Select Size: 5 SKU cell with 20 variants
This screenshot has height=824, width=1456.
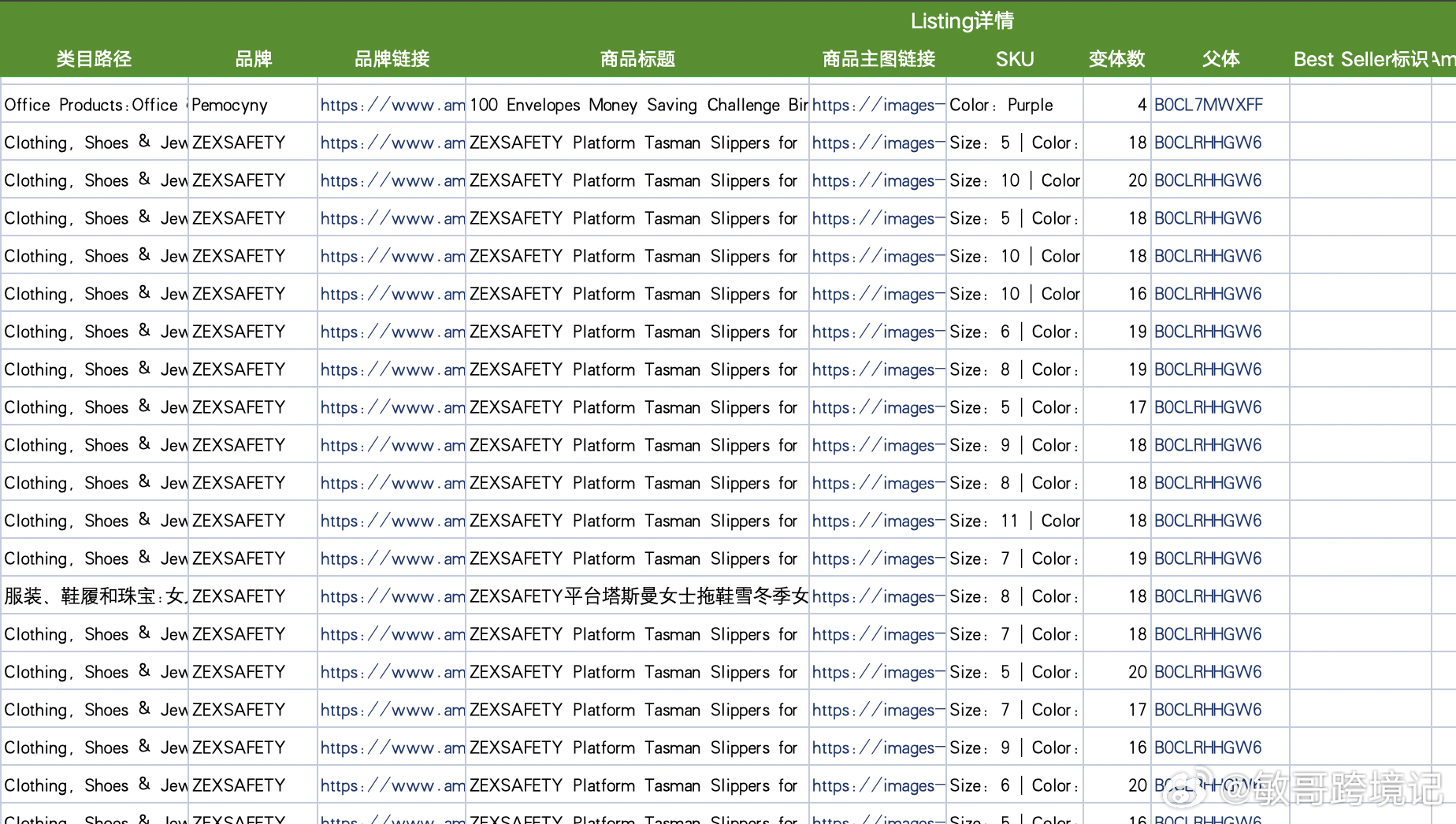click(1015, 672)
